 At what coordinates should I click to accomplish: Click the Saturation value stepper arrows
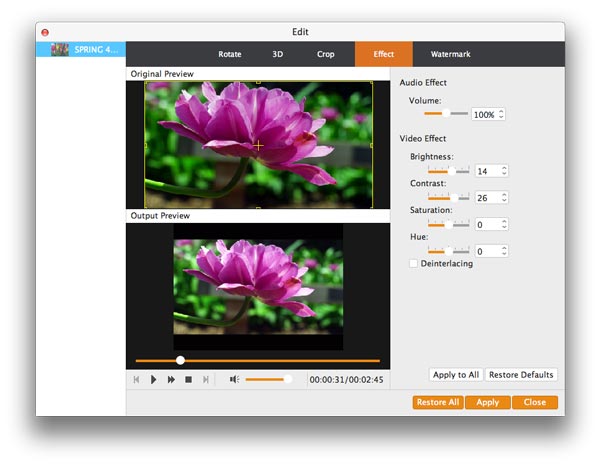tap(504, 224)
